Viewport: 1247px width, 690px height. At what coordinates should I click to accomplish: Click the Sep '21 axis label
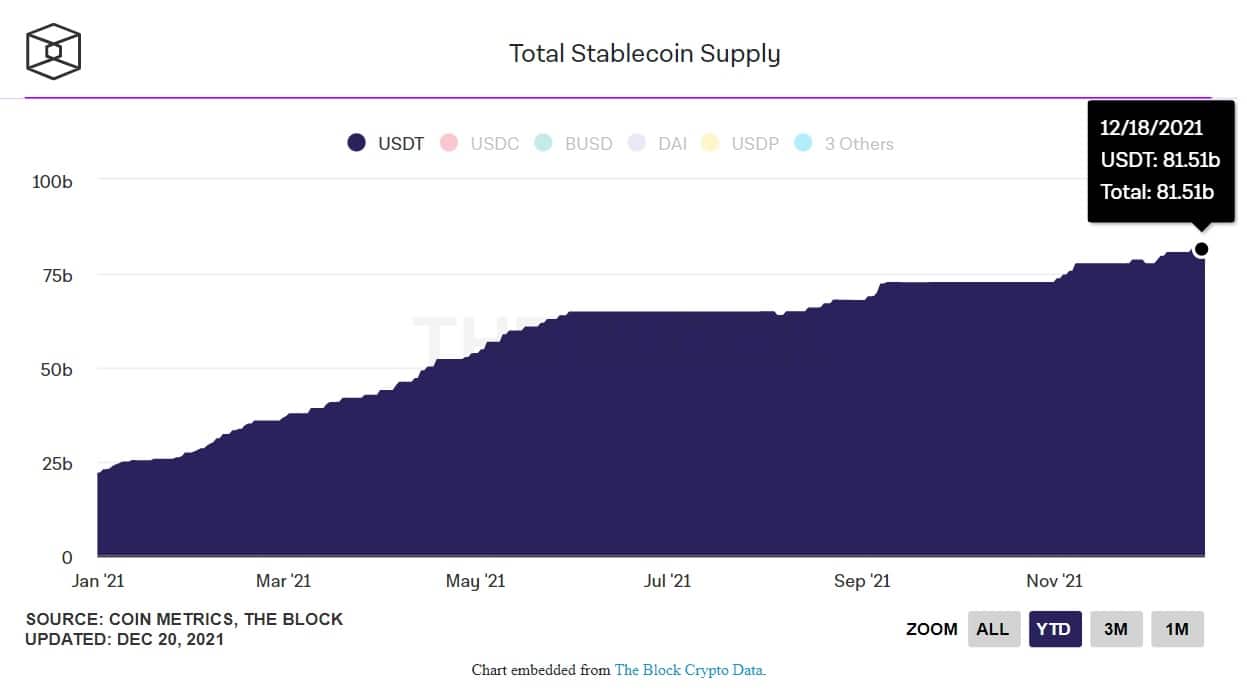862,581
